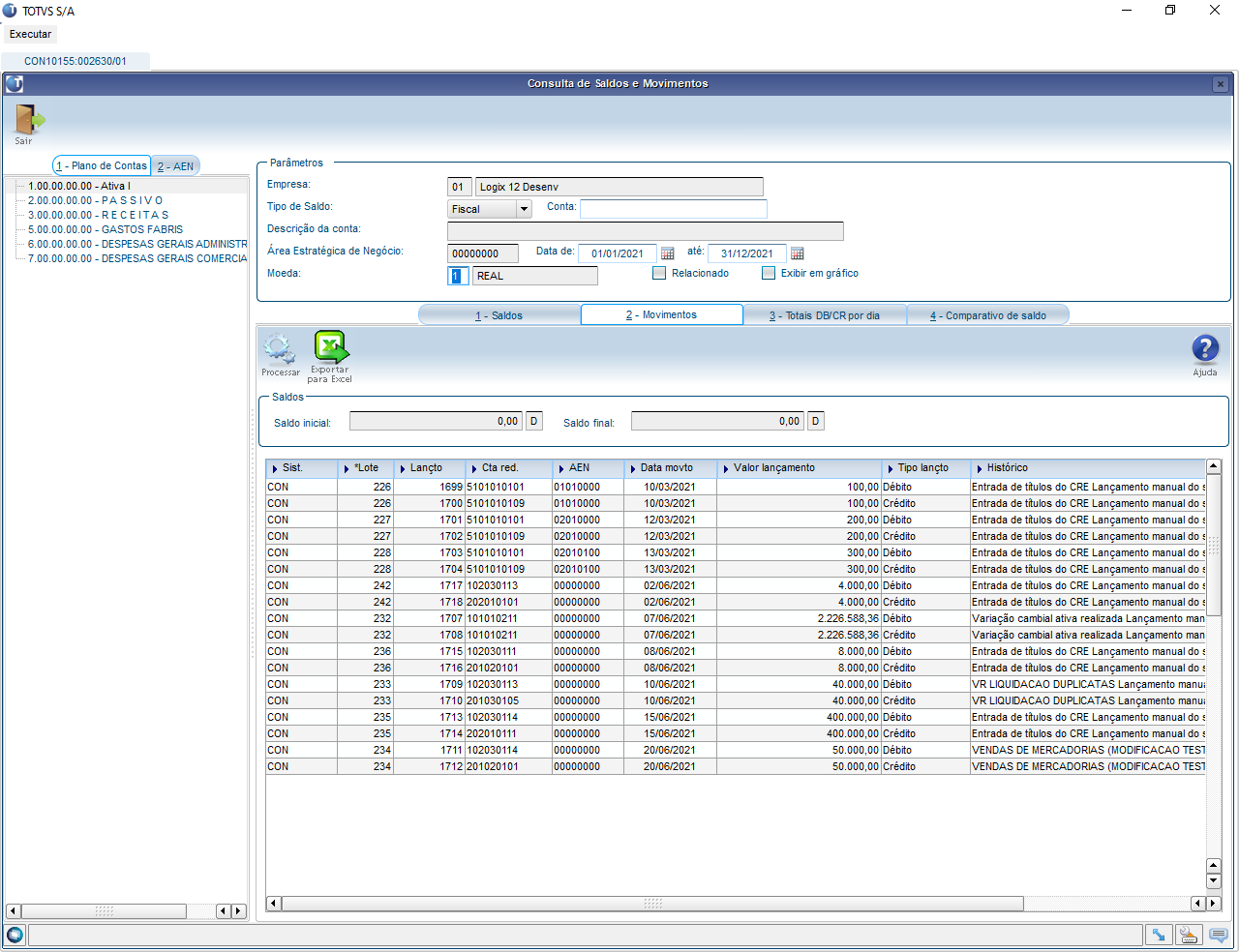Select account 1.00.00.00.00 - Ativa I

point(79,186)
